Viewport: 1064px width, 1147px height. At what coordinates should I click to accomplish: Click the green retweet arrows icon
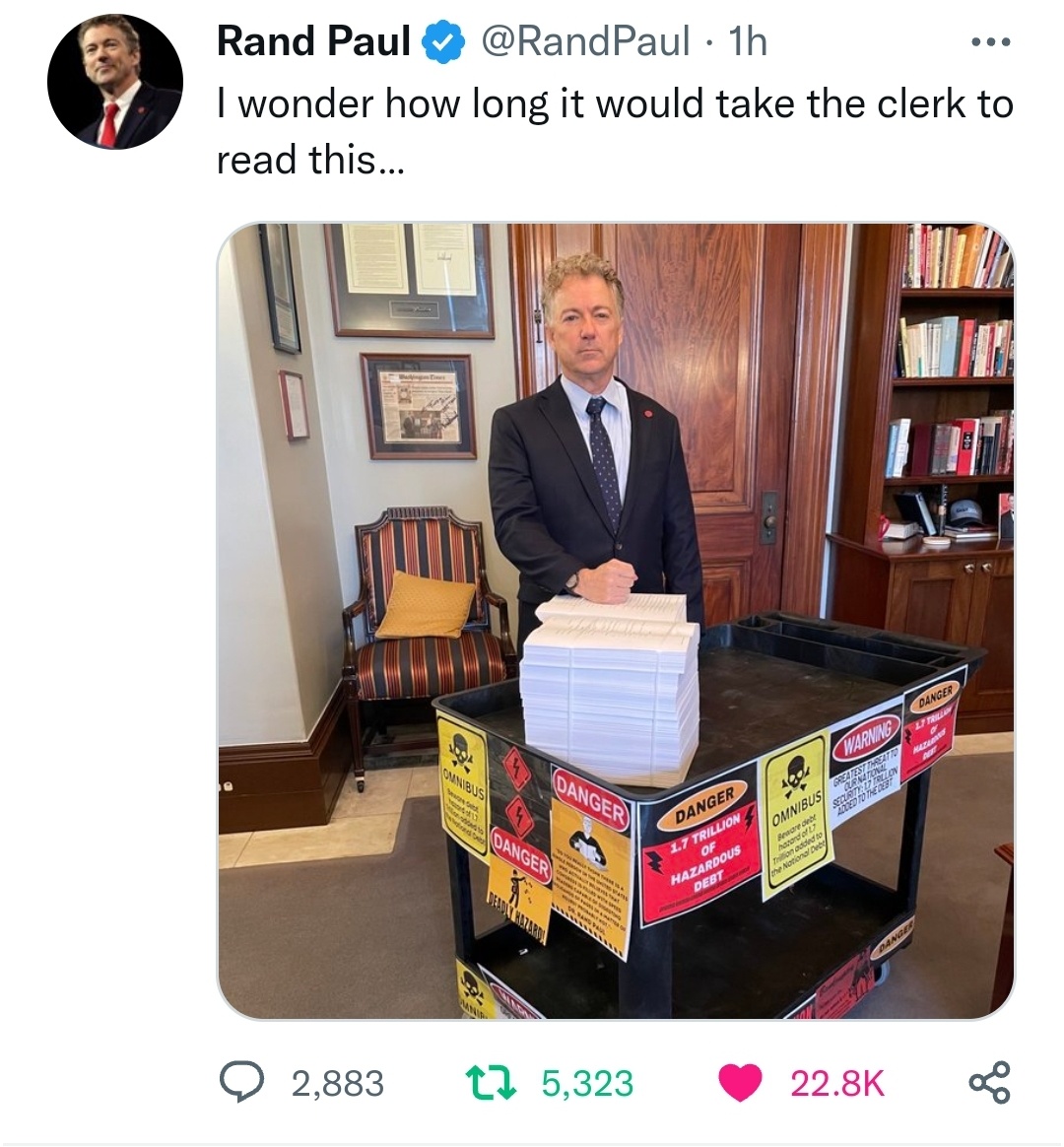(491, 1083)
